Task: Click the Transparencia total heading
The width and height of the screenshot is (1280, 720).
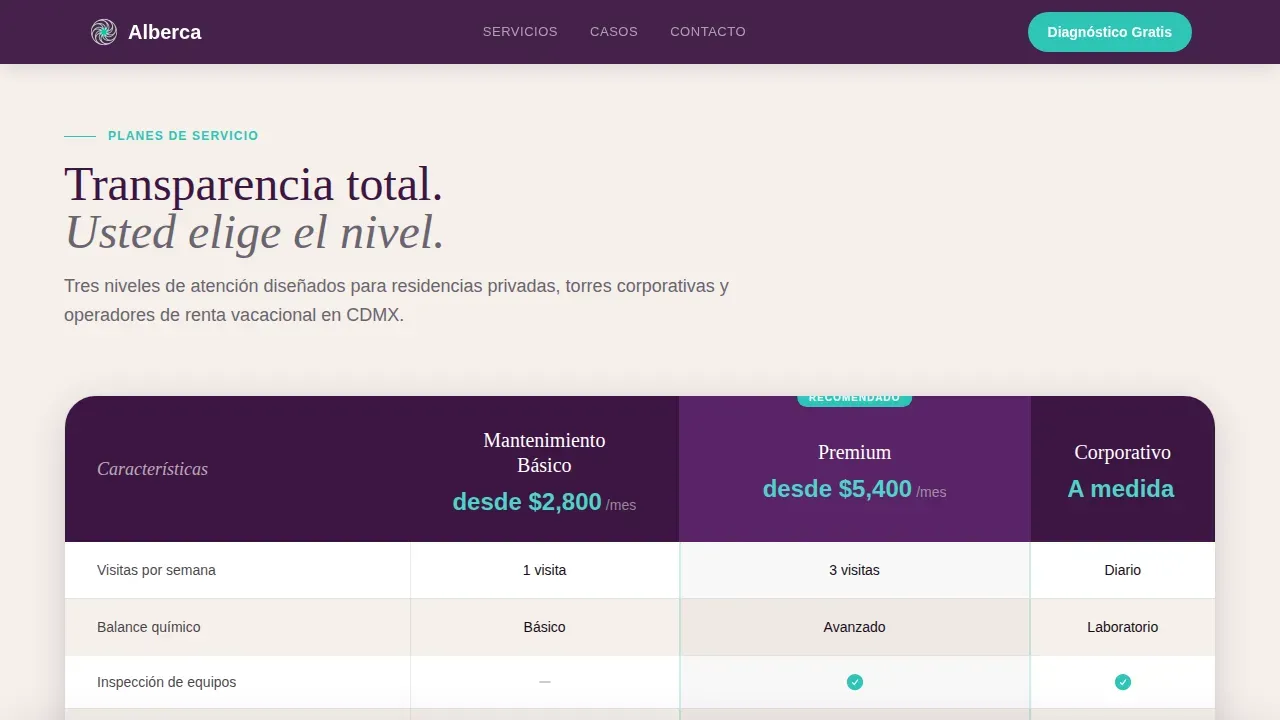Action: tap(254, 185)
